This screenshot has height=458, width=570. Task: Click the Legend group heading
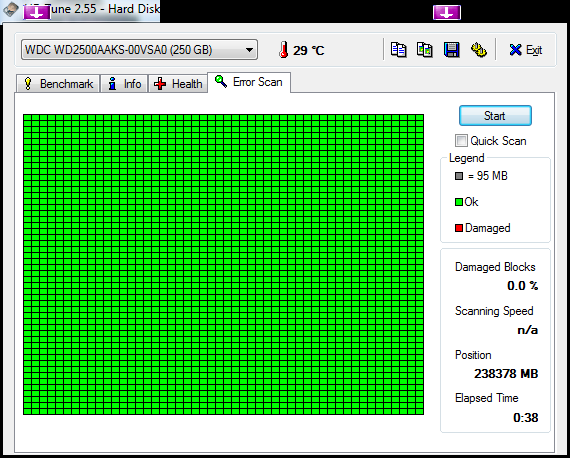466,158
